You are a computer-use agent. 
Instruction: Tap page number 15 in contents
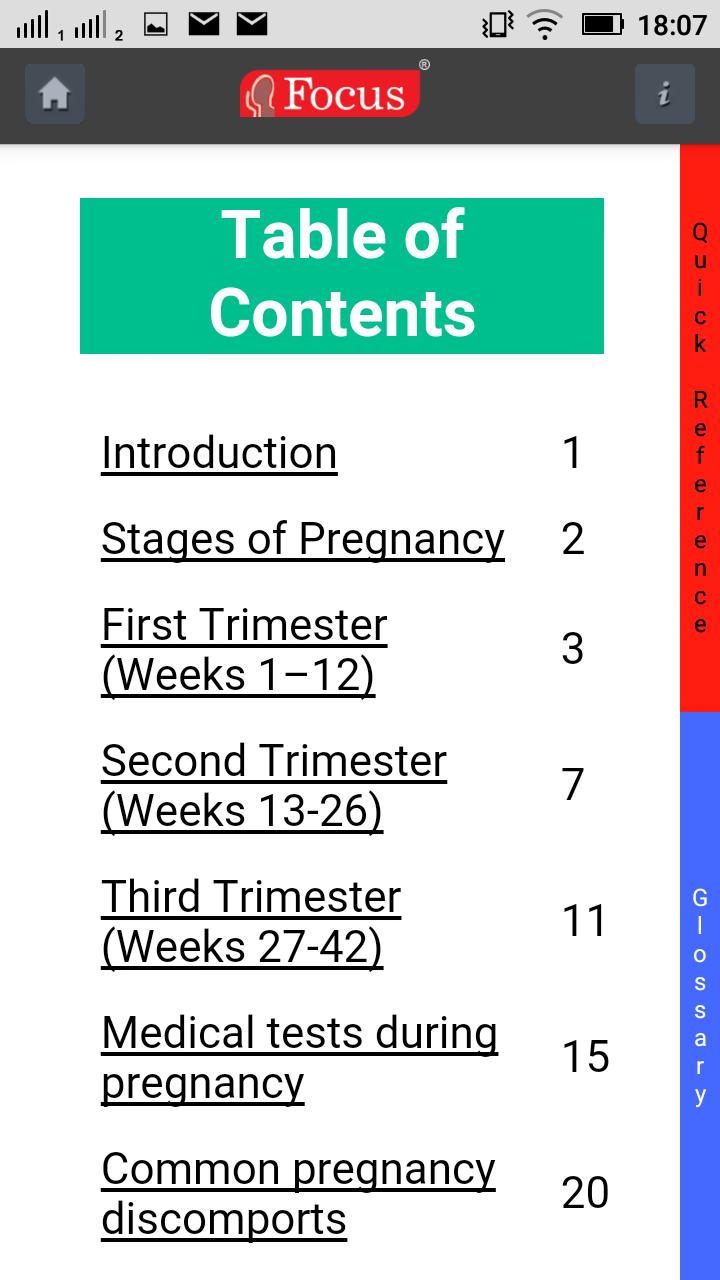click(x=585, y=1057)
